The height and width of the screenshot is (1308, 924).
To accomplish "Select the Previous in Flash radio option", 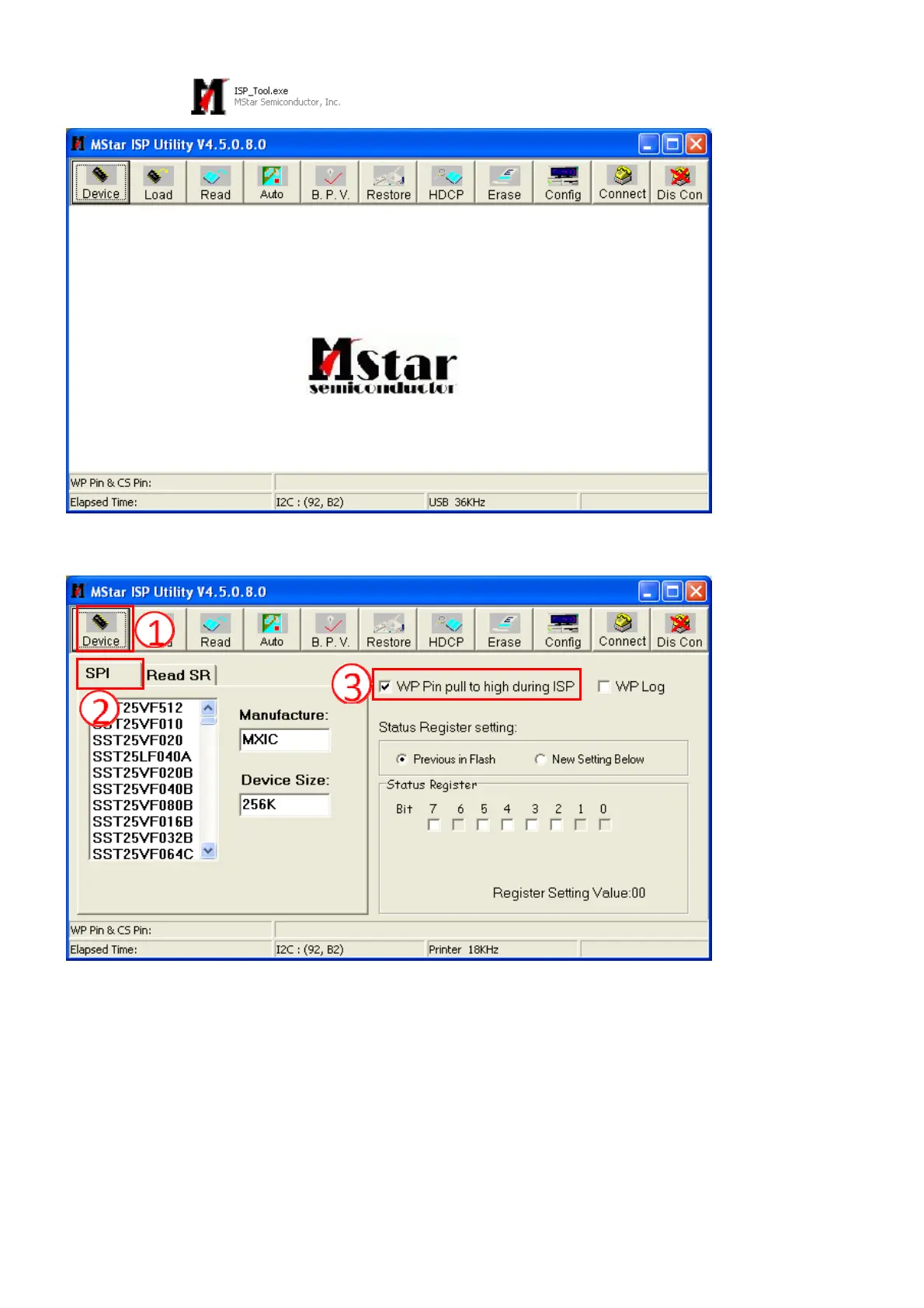I will click(x=401, y=759).
